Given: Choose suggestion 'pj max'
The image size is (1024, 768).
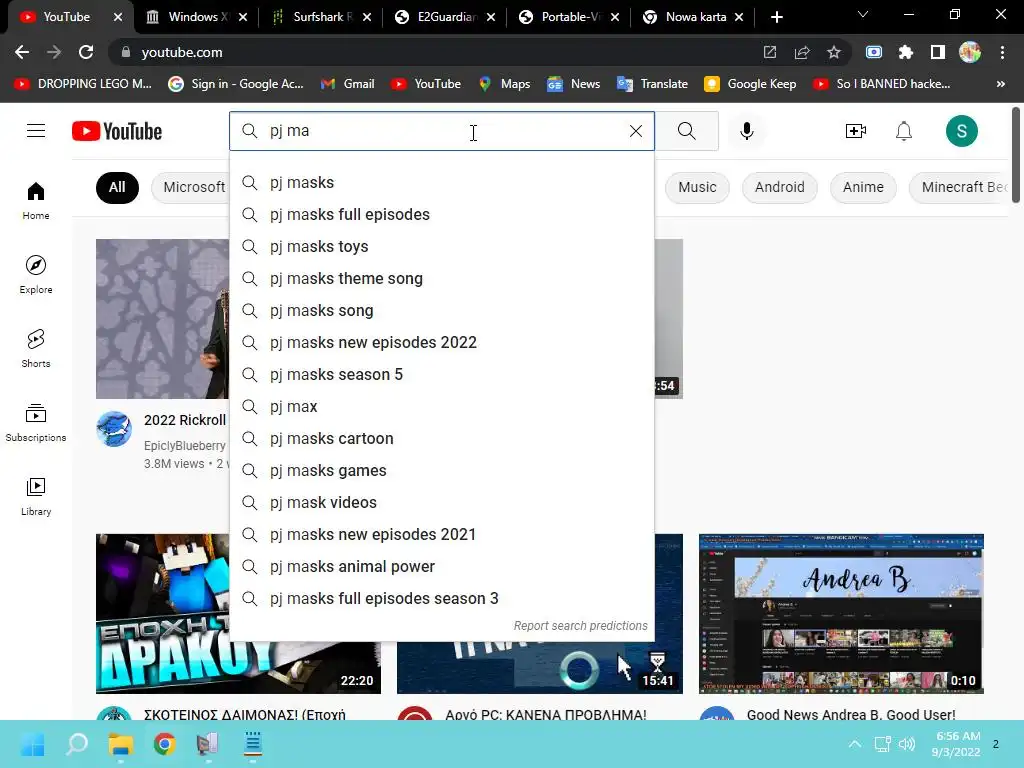Looking at the screenshot, I should tap(441, 406).
